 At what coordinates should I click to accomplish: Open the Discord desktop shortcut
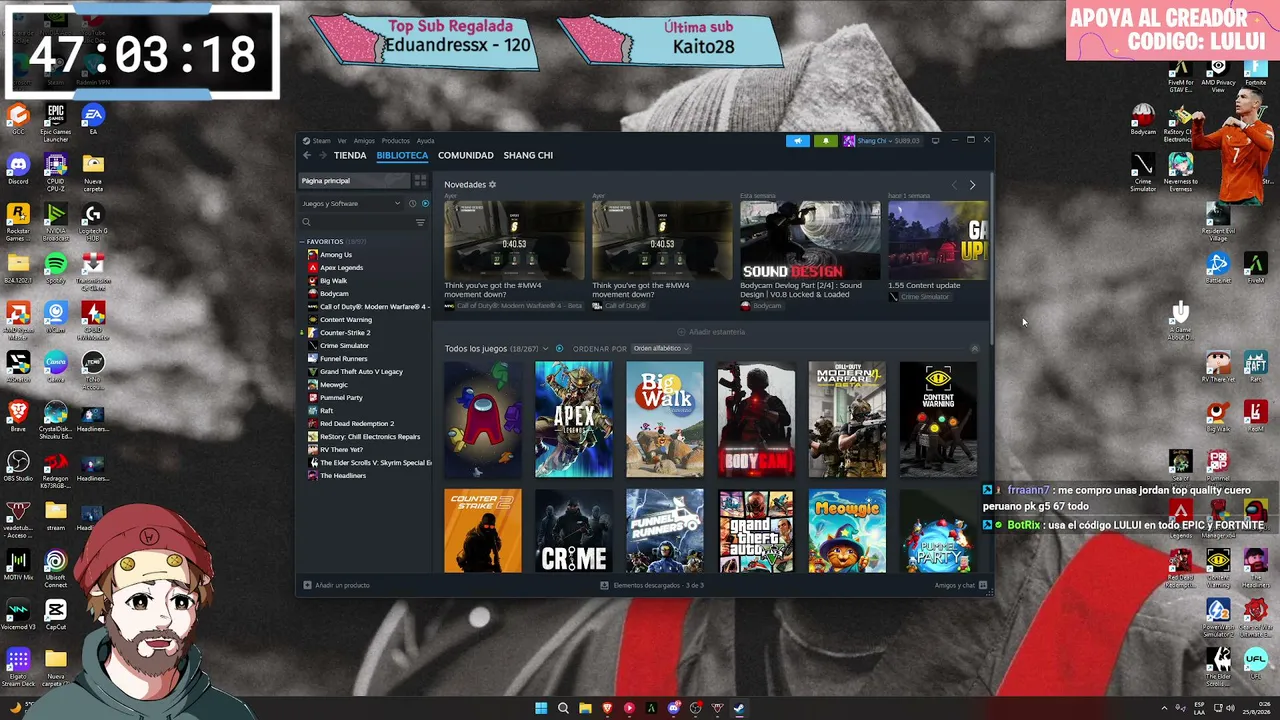[x=18, y=168]
